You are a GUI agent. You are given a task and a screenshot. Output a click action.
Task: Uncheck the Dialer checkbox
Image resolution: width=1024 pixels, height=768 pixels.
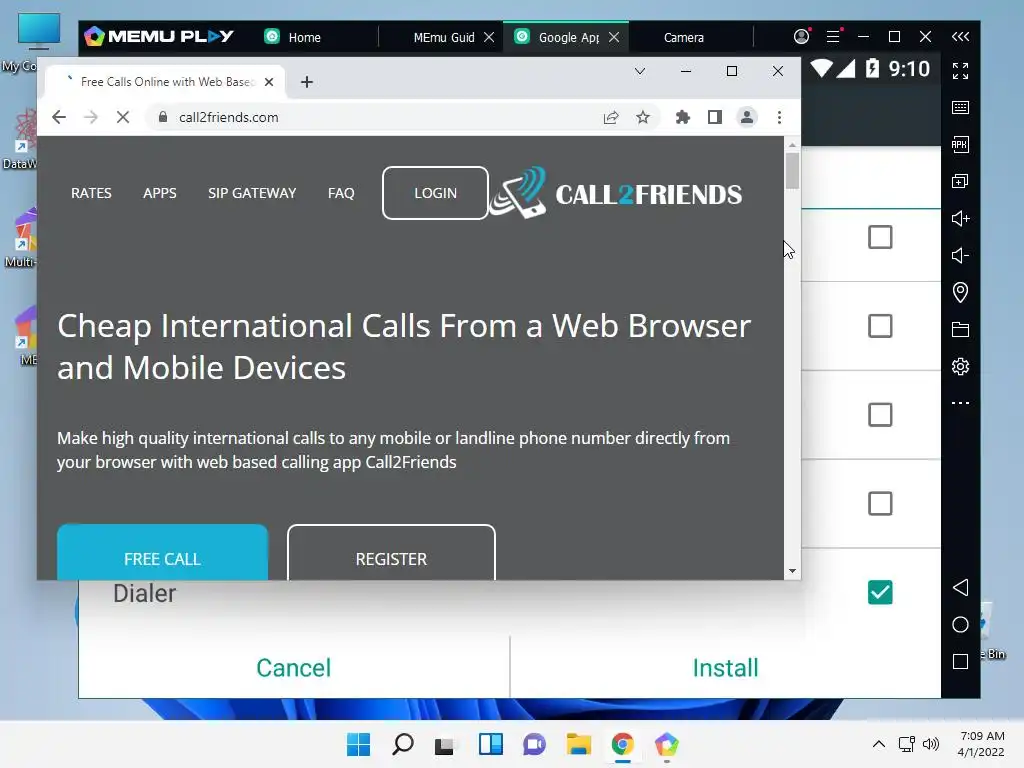tap(880, 592)
